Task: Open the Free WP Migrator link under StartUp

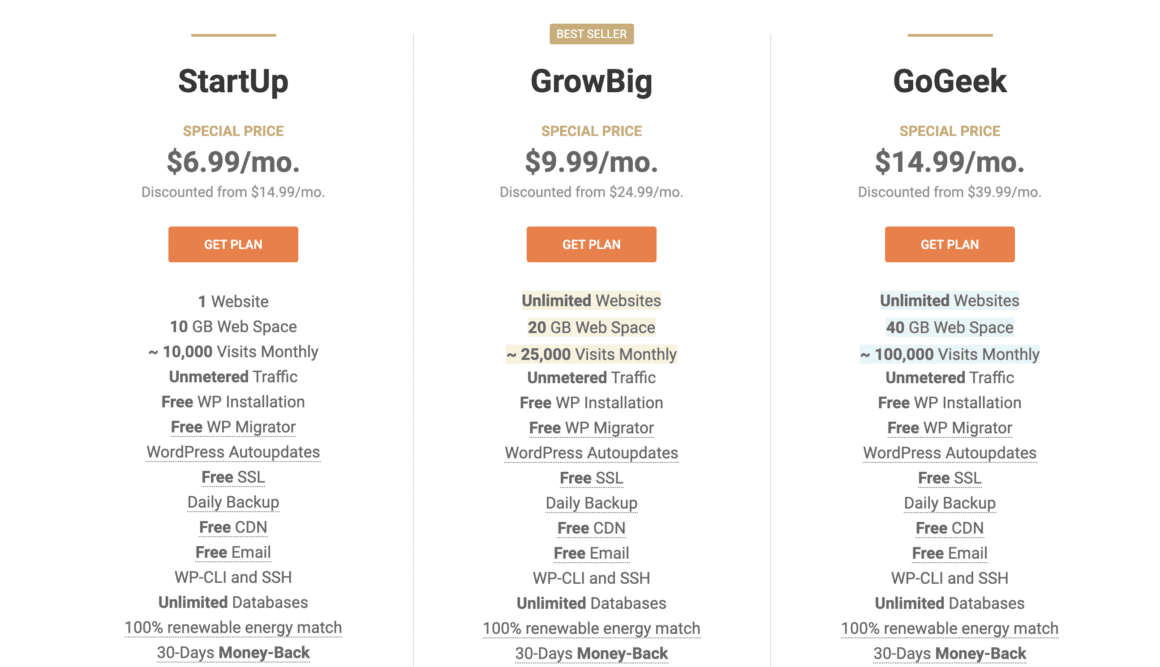Action: pos(233,427)
